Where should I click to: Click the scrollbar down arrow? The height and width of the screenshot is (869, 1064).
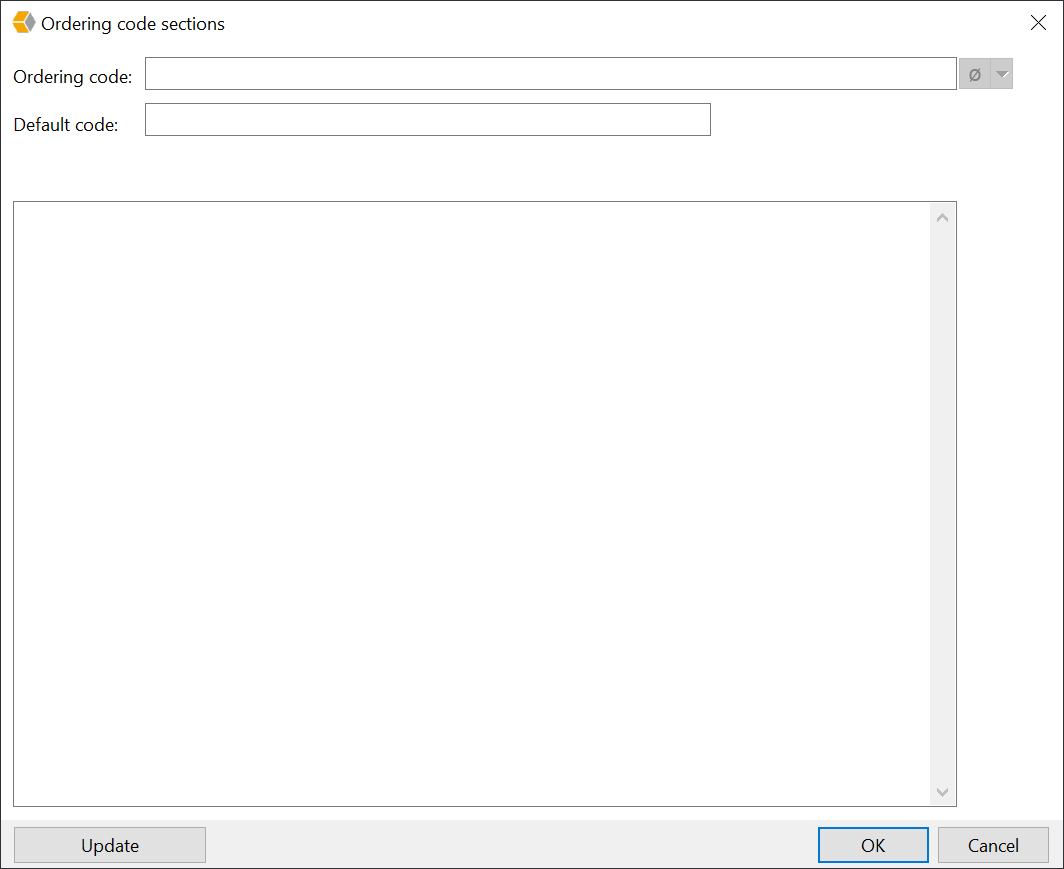pos(941,791)
